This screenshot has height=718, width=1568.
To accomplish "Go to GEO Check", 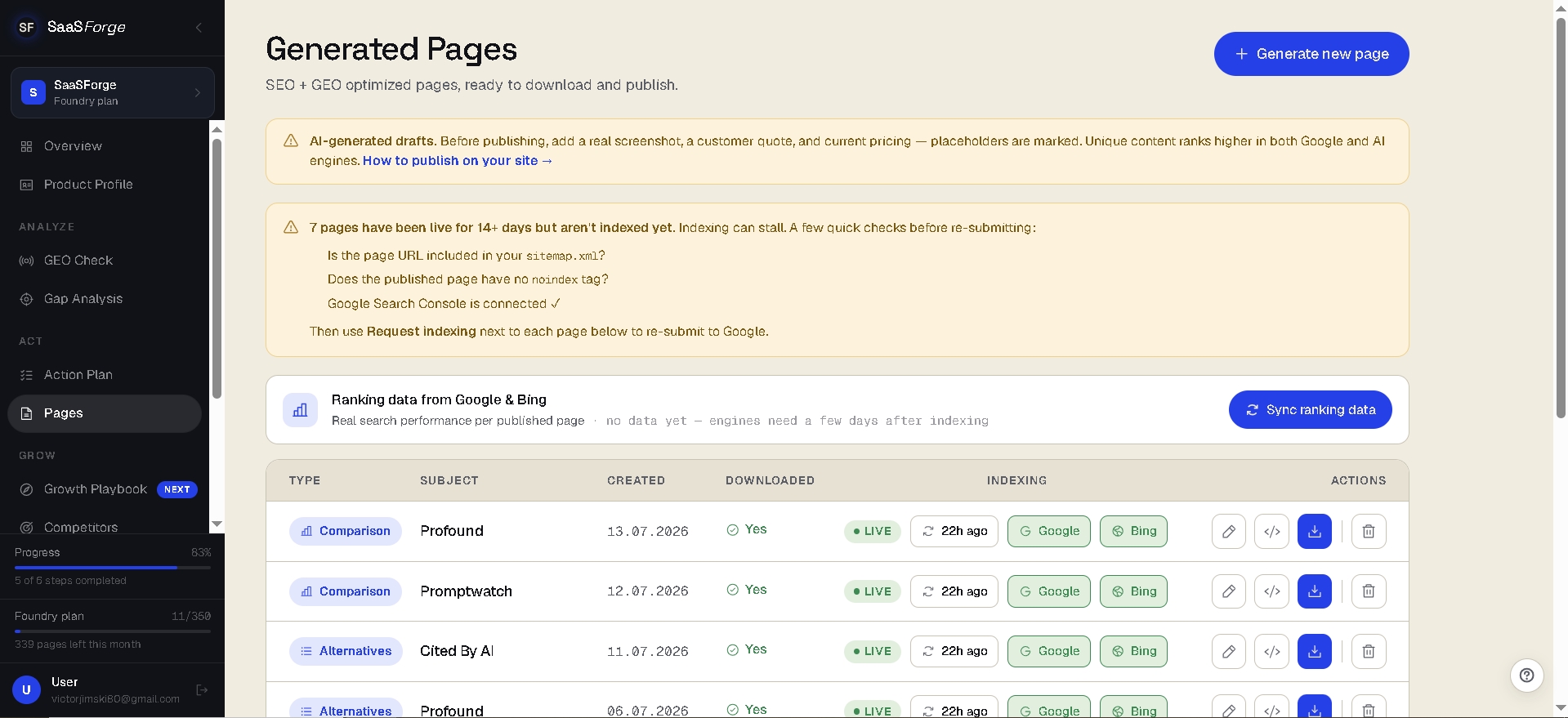I will pyautogui.click(x=105, y=261).
